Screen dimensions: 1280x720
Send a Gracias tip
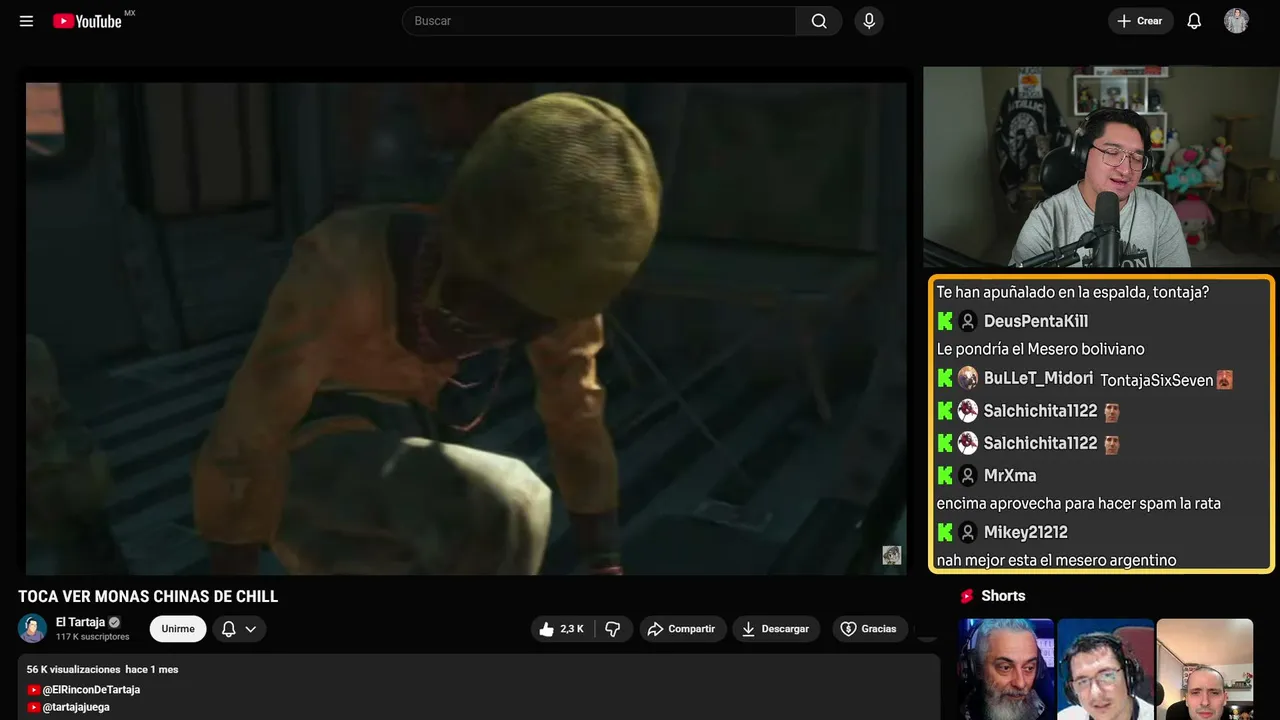coord(869,629)
